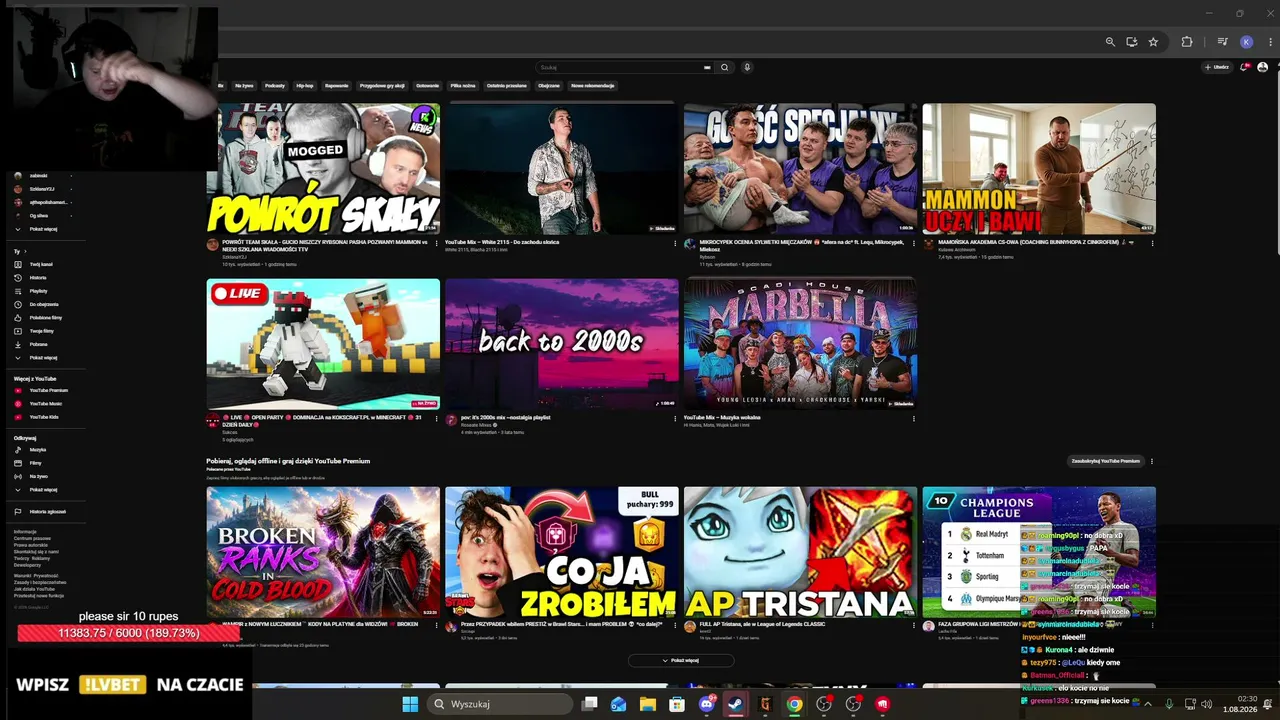Activate voice search microphone on YouTube
This screenshot has height=720, width=1280.
pyautogui.click(x=747, y=67)
